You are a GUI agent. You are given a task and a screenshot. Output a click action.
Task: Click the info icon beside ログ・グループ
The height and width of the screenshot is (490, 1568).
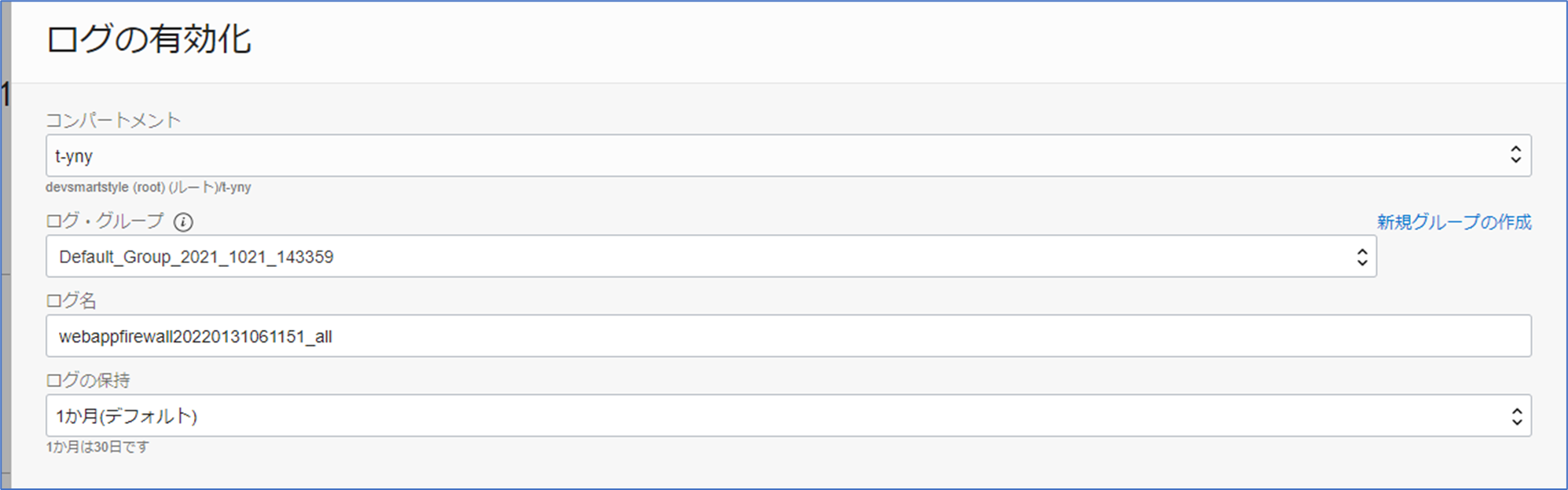click(x=183, y=222)
